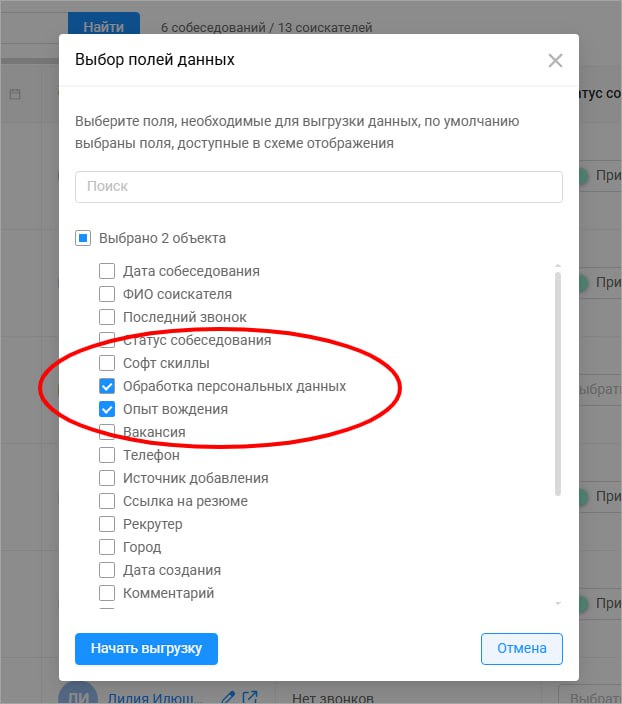This screenshot has width=622, height=704.
Task: Select the 'Вакансия' field checkbox
Action: pos(107,432)
